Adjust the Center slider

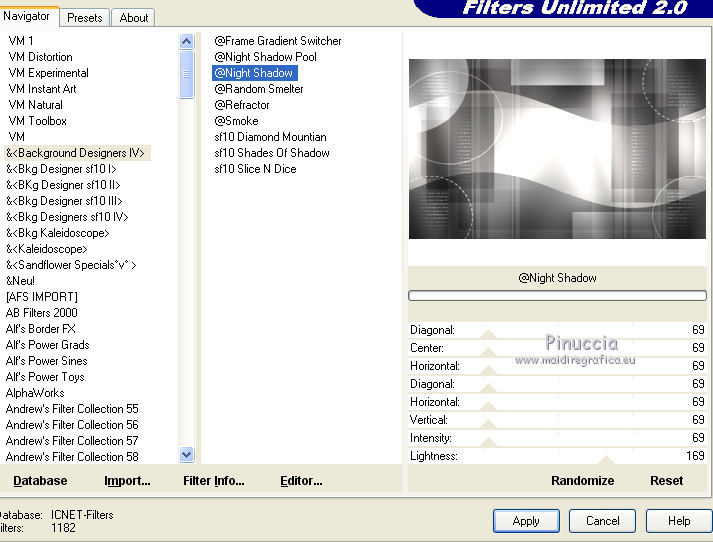(x=557, y=348)
